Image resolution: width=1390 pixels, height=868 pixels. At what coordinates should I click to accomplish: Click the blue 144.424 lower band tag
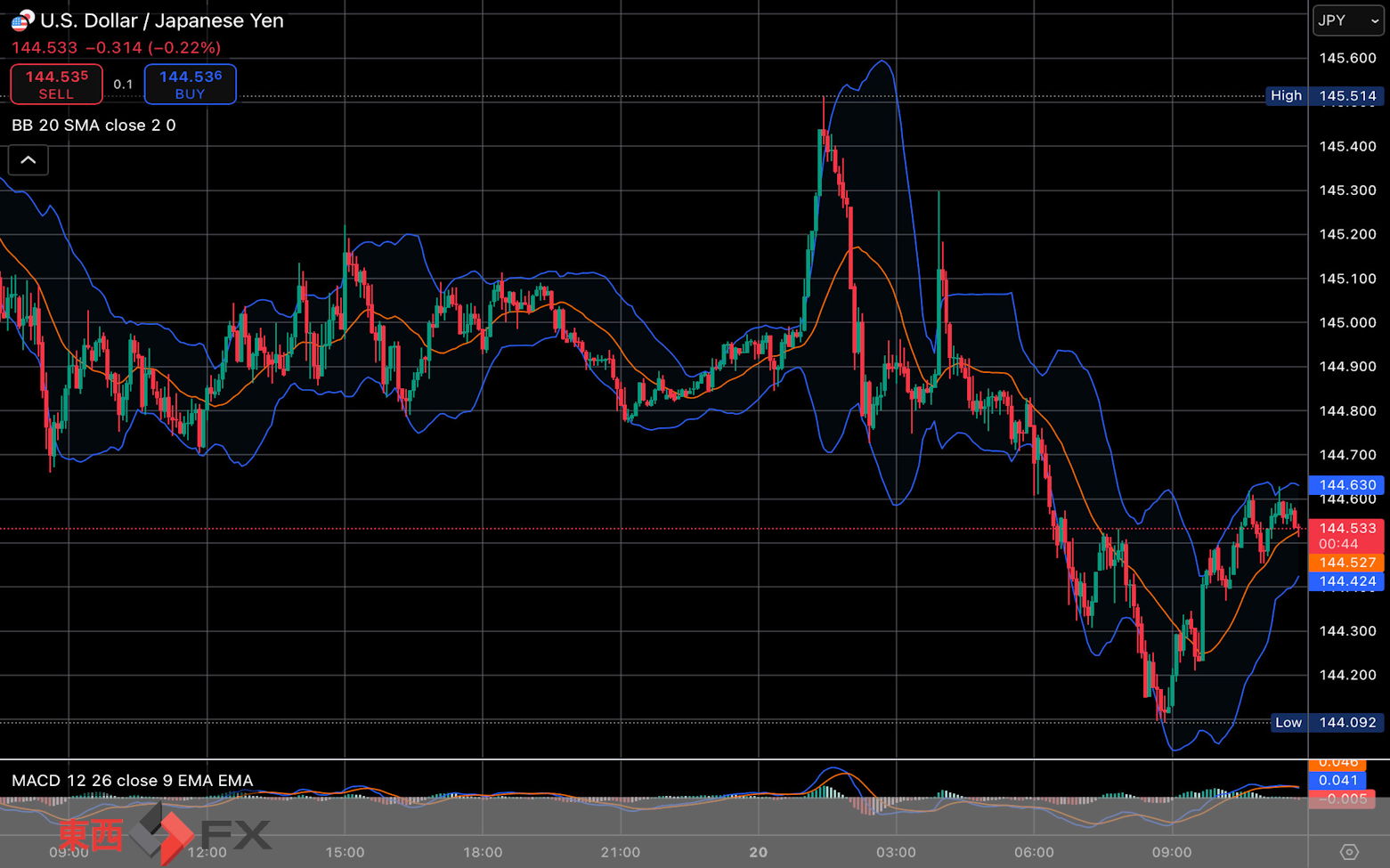(x=1346, y=581)
